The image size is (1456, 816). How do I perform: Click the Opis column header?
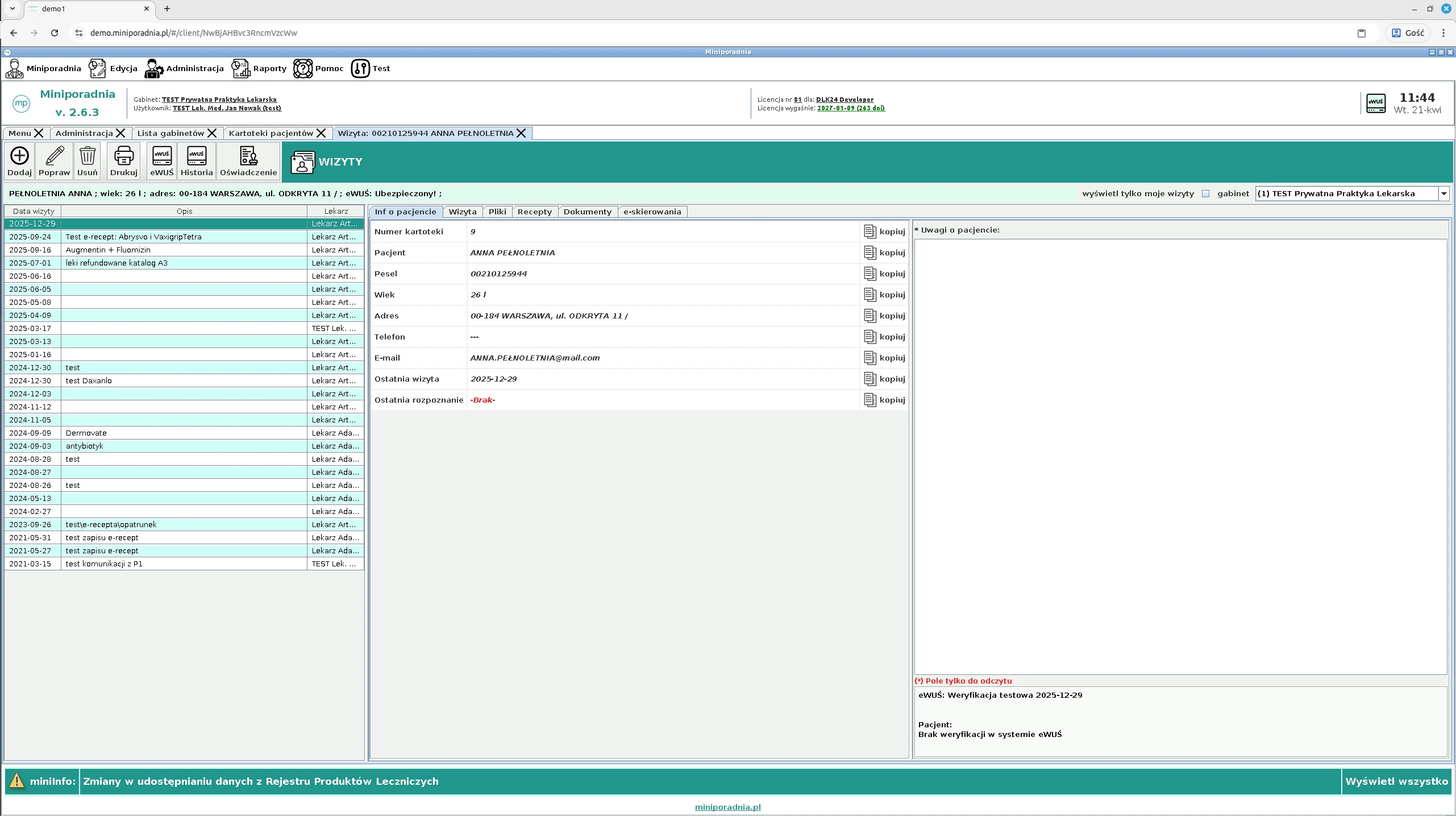point(184,211)
